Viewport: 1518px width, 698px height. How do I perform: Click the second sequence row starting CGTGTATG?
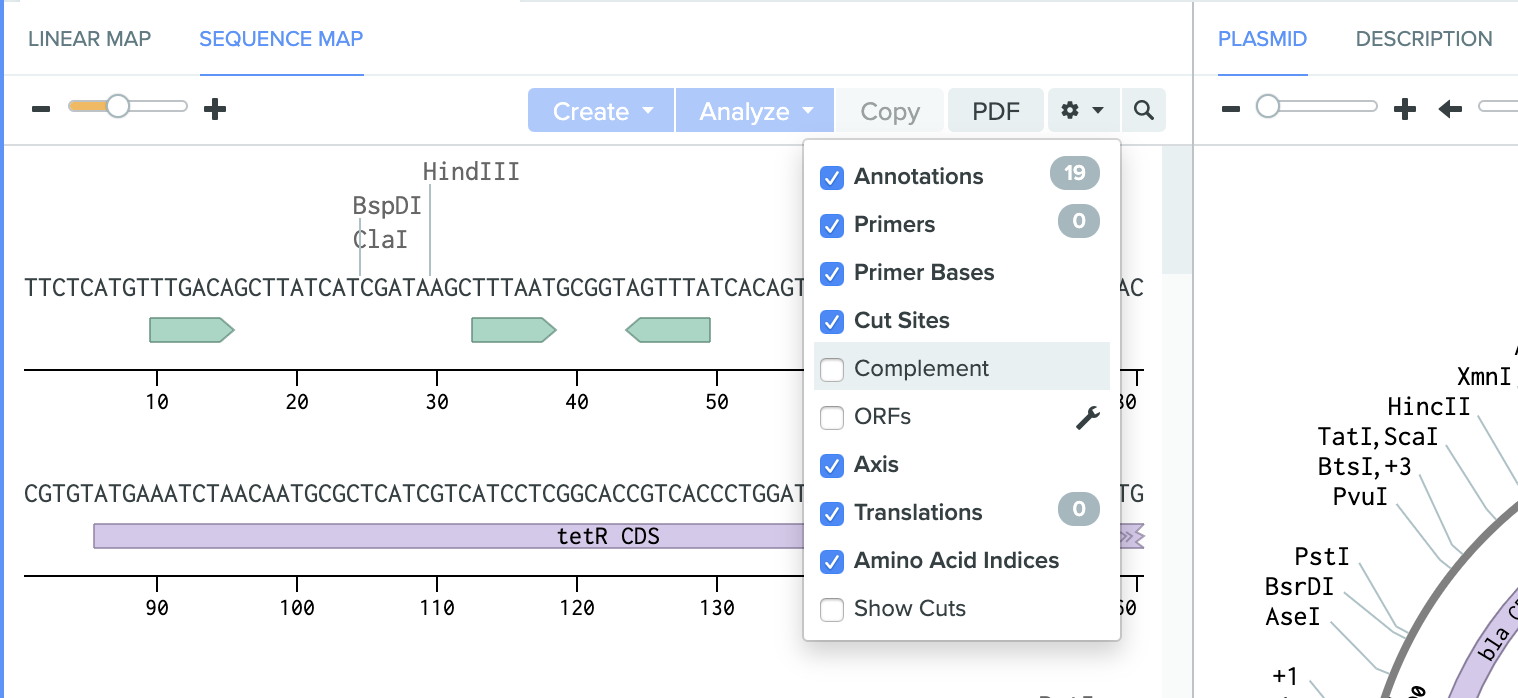[x=584, y=494]
